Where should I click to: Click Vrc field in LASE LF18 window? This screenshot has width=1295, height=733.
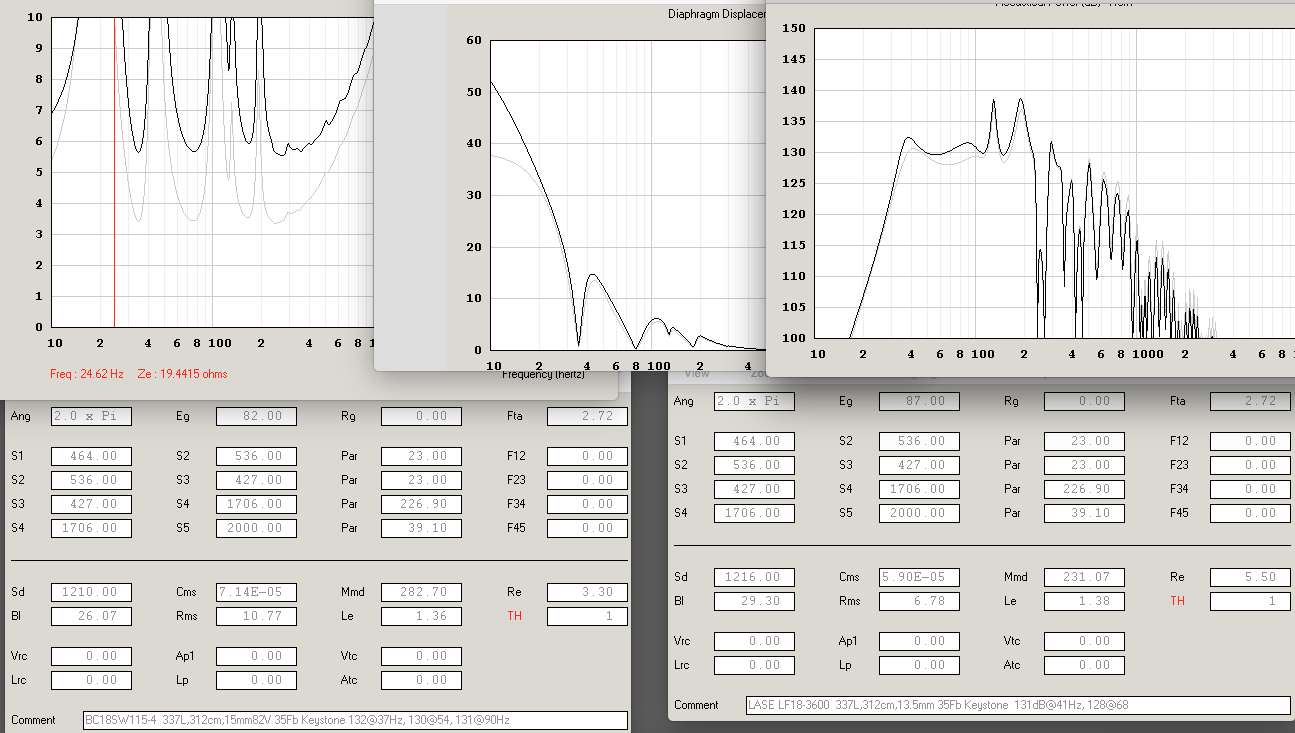[754, 641]
